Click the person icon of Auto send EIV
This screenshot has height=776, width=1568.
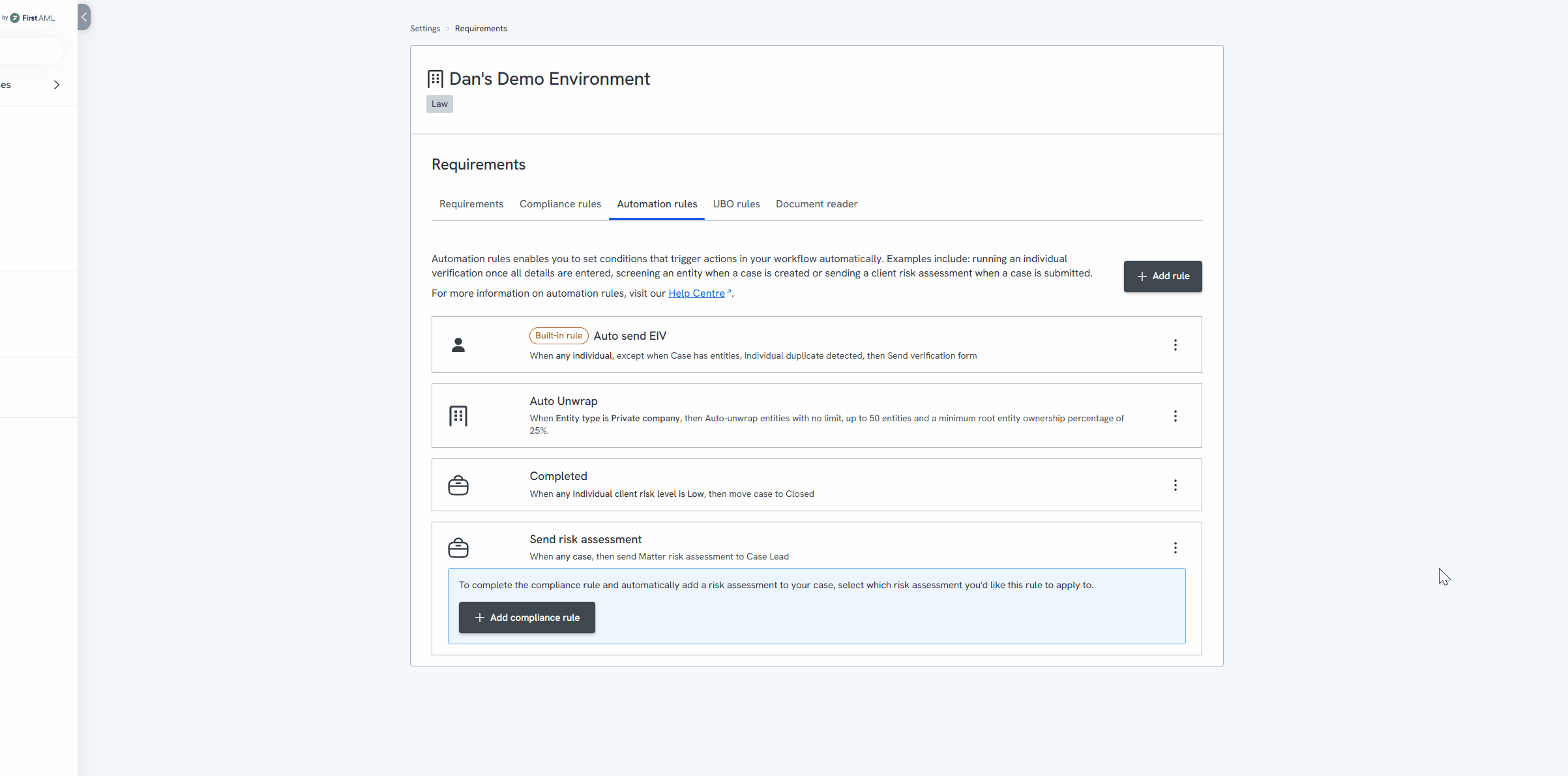click(x=458, y=345)
